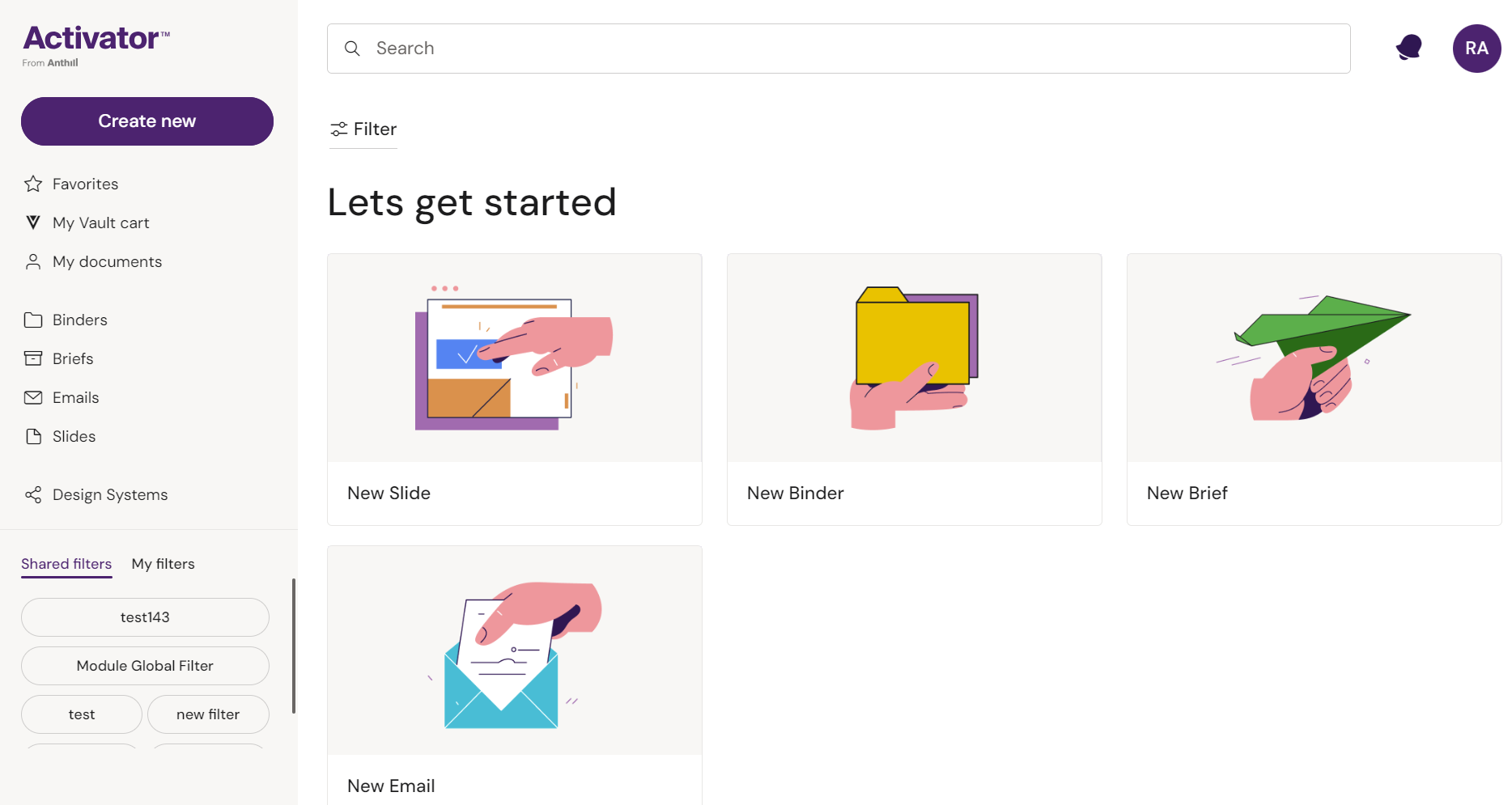Click the Search input field

coord(839,49)
